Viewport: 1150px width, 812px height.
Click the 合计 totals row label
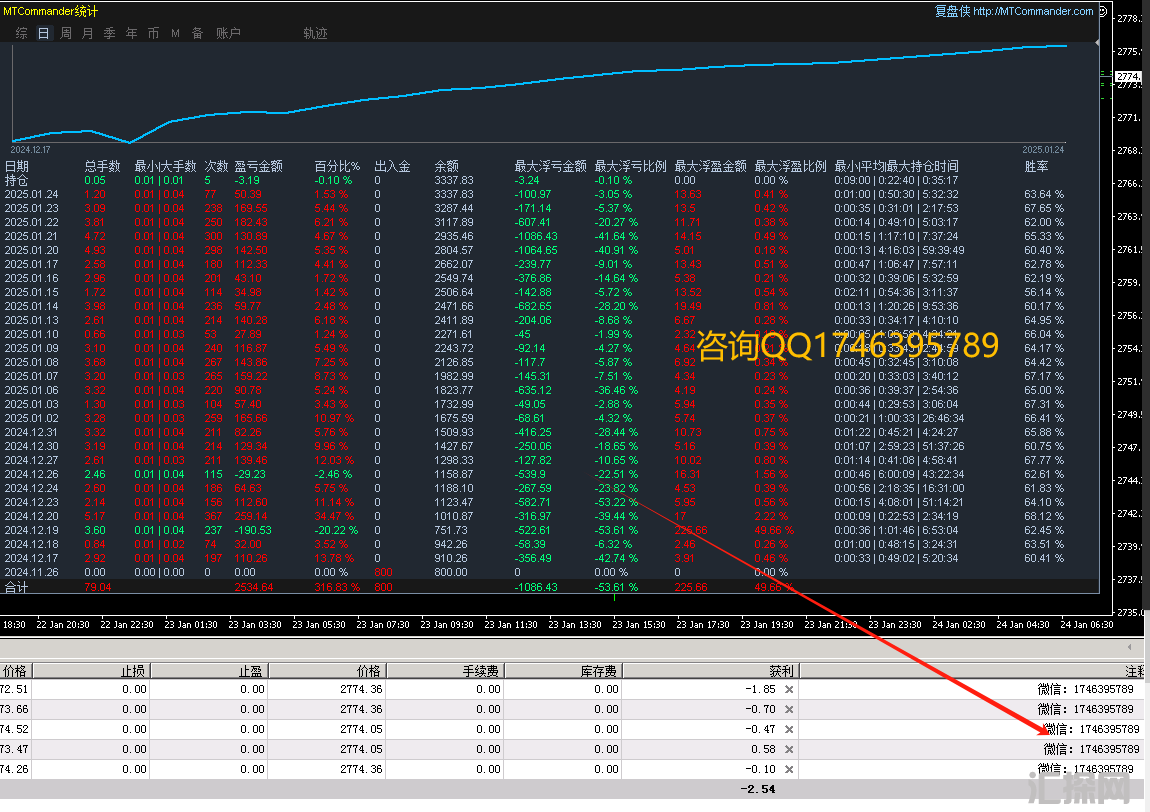[x=16, y=588]
